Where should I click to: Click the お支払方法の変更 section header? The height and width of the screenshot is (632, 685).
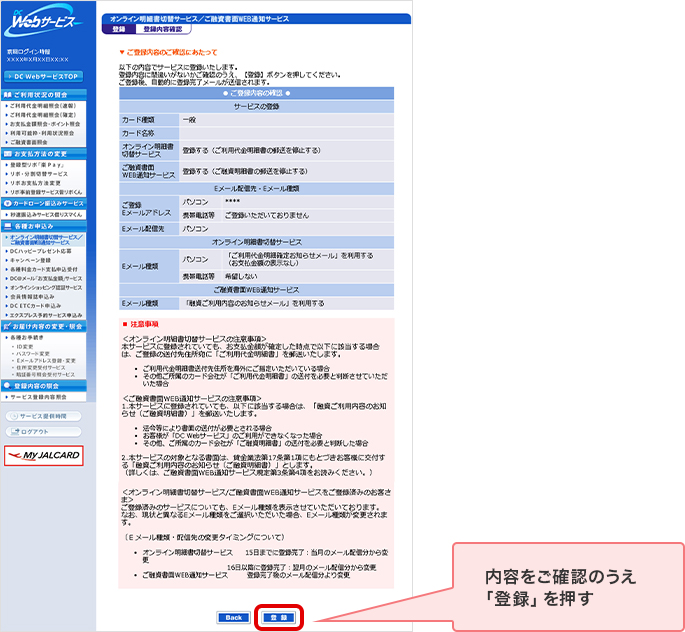pos(43,154)
